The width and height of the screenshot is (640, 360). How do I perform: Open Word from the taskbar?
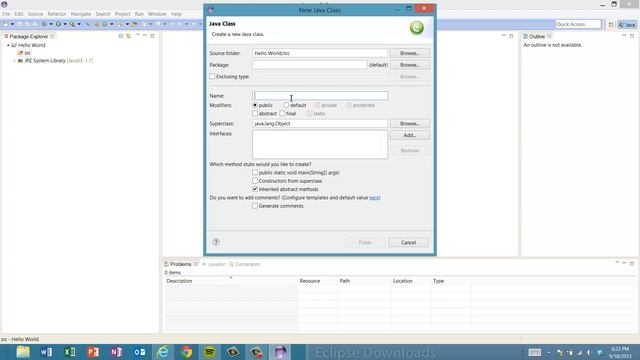46,352
